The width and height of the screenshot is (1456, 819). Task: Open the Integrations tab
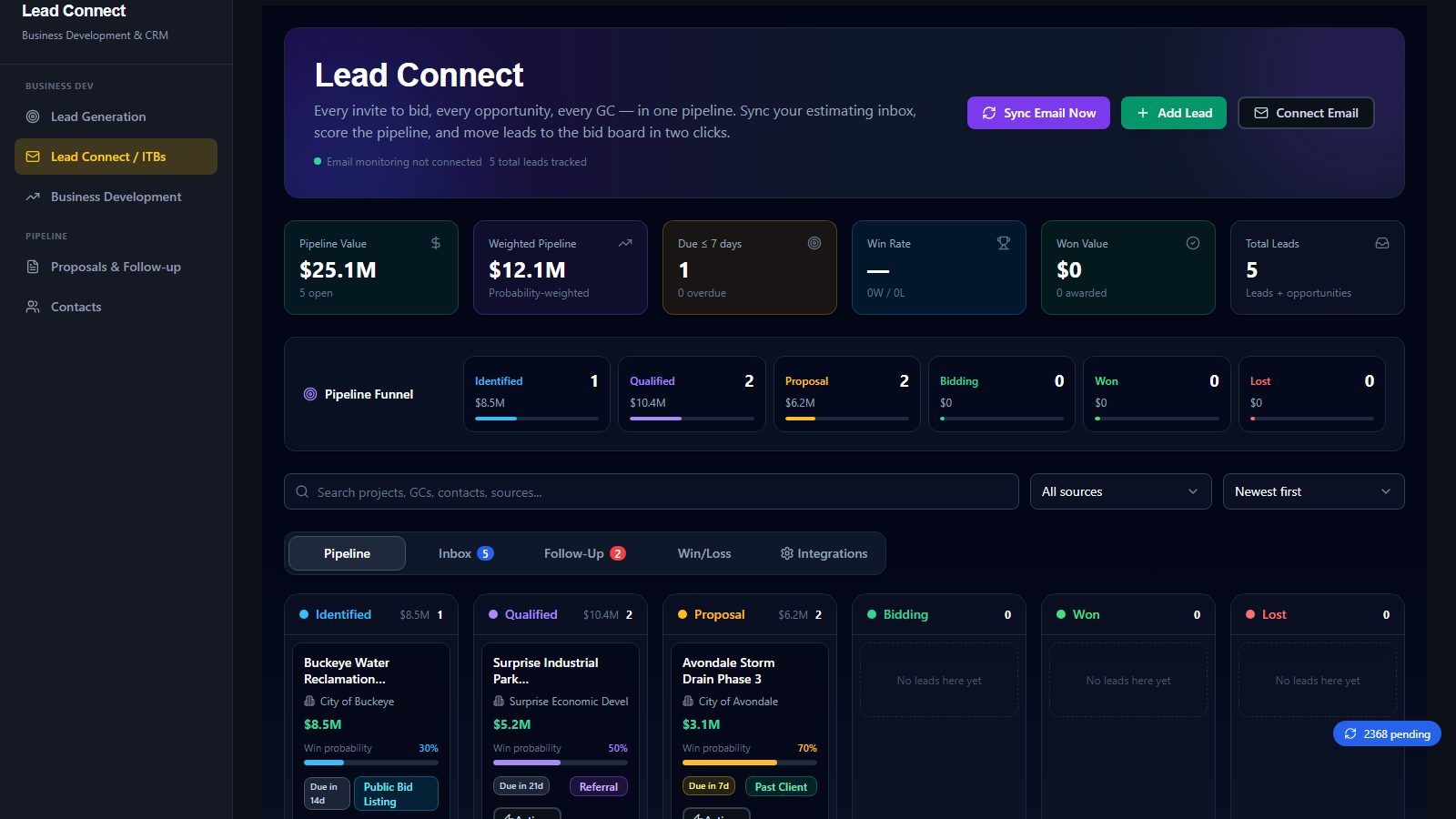(x=824, y=553)
